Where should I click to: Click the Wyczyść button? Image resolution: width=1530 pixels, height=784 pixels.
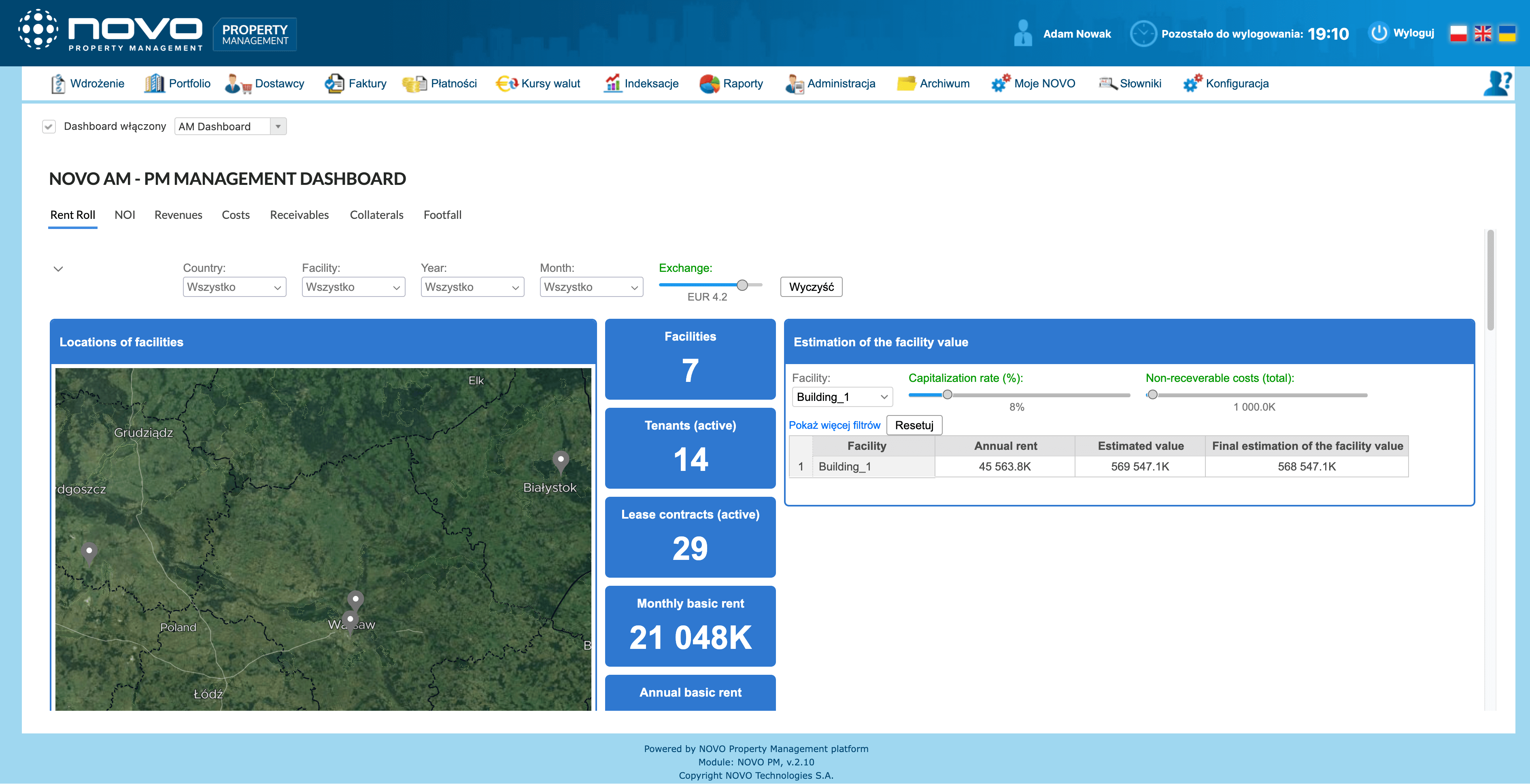tap(811, 287)
